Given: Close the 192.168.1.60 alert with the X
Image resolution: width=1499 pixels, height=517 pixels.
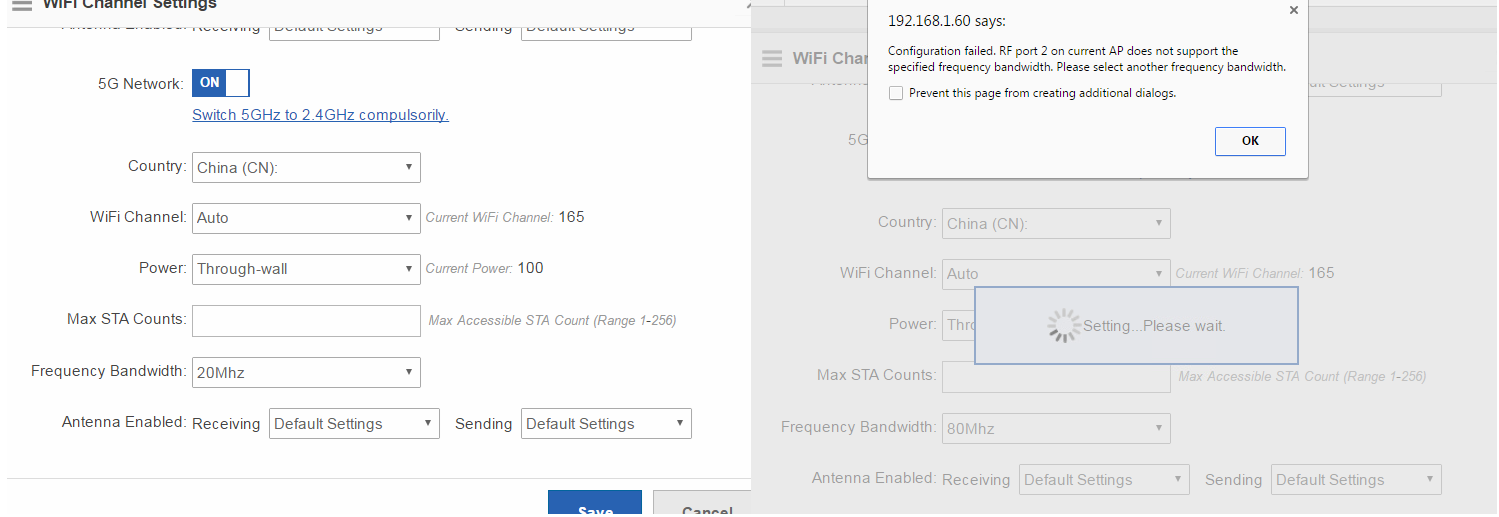Looking at the screenshot, I should (1293, 10).
